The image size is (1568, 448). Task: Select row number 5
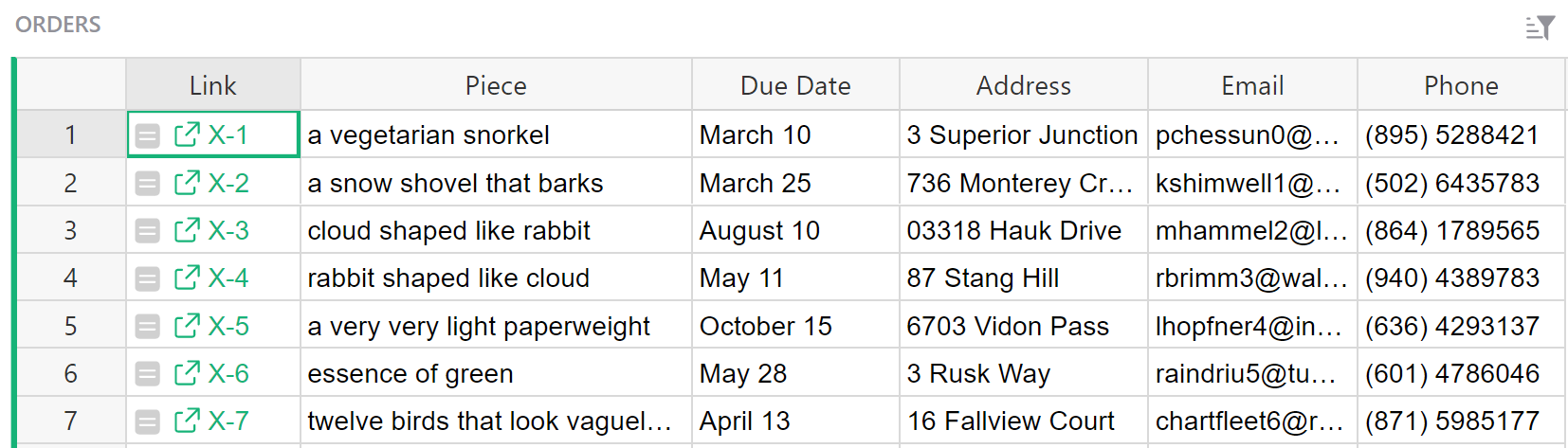tap(71, 326)
